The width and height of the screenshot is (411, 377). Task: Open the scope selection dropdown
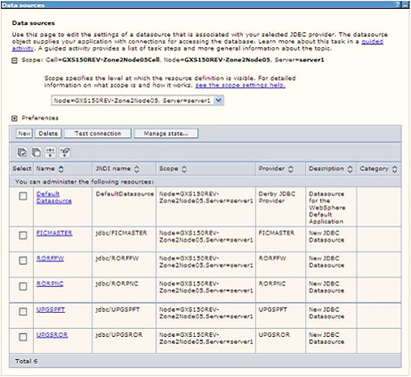click(x=218, y=100)
